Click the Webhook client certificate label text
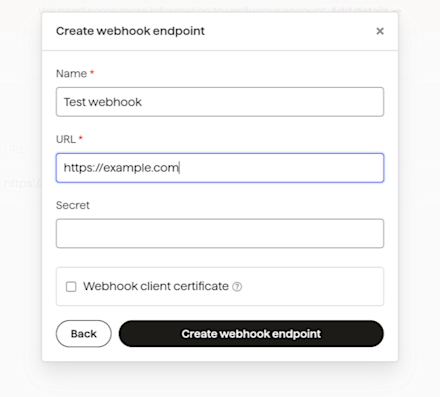Screen dimensions: 440x397 click(x=156, y=286)
